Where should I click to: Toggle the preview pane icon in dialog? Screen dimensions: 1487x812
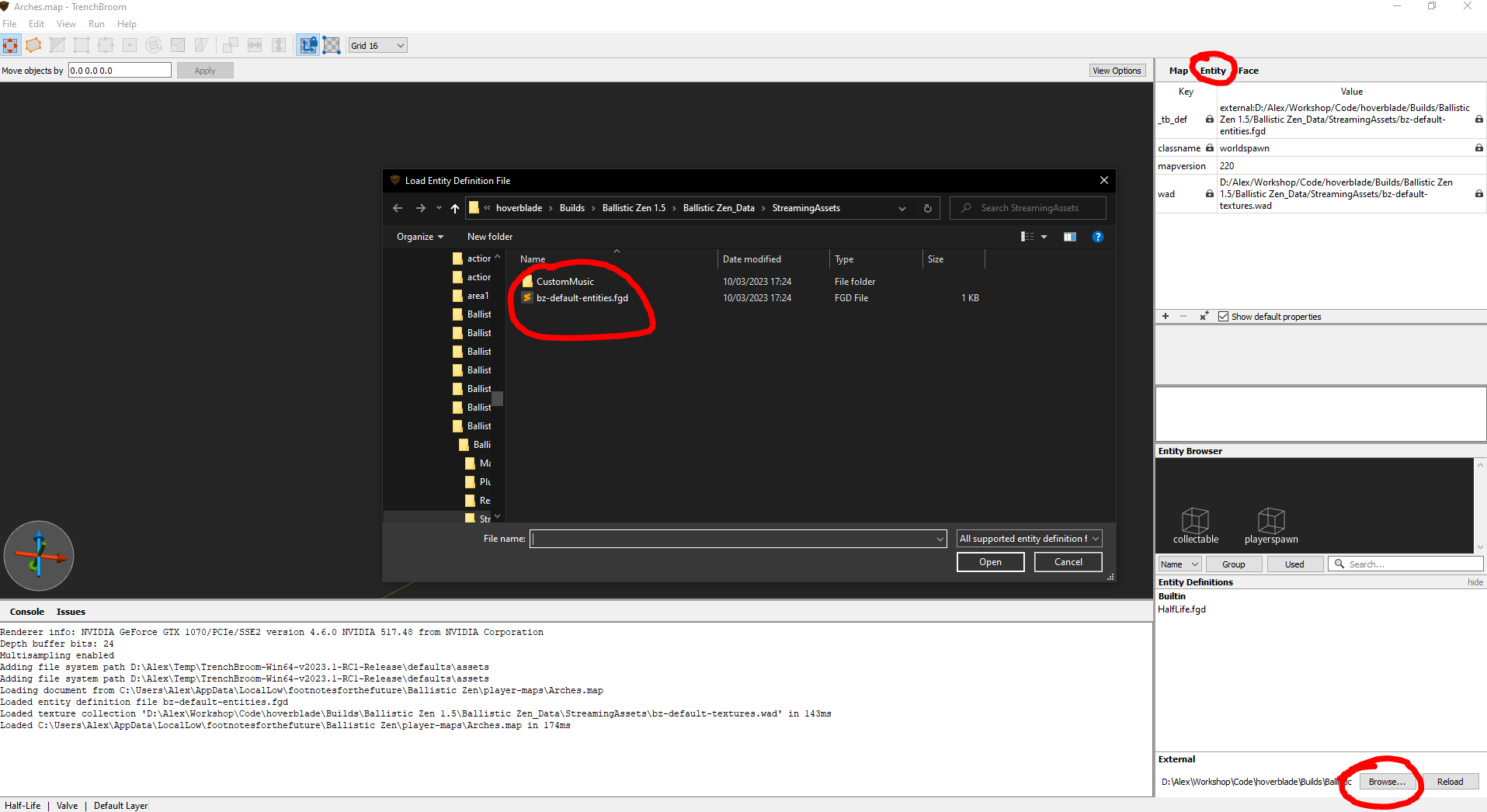point(1069,237)
